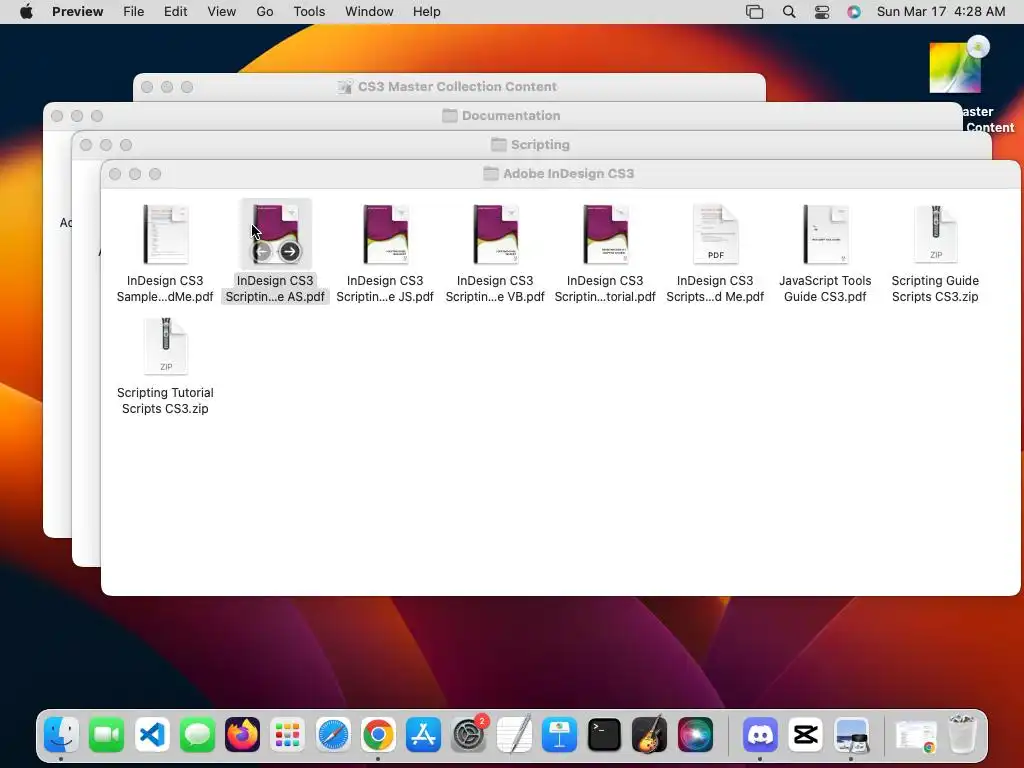
Task: Select InDesign CS3 Scriptin...torial.pdf icon
Action: coord(605,234)
